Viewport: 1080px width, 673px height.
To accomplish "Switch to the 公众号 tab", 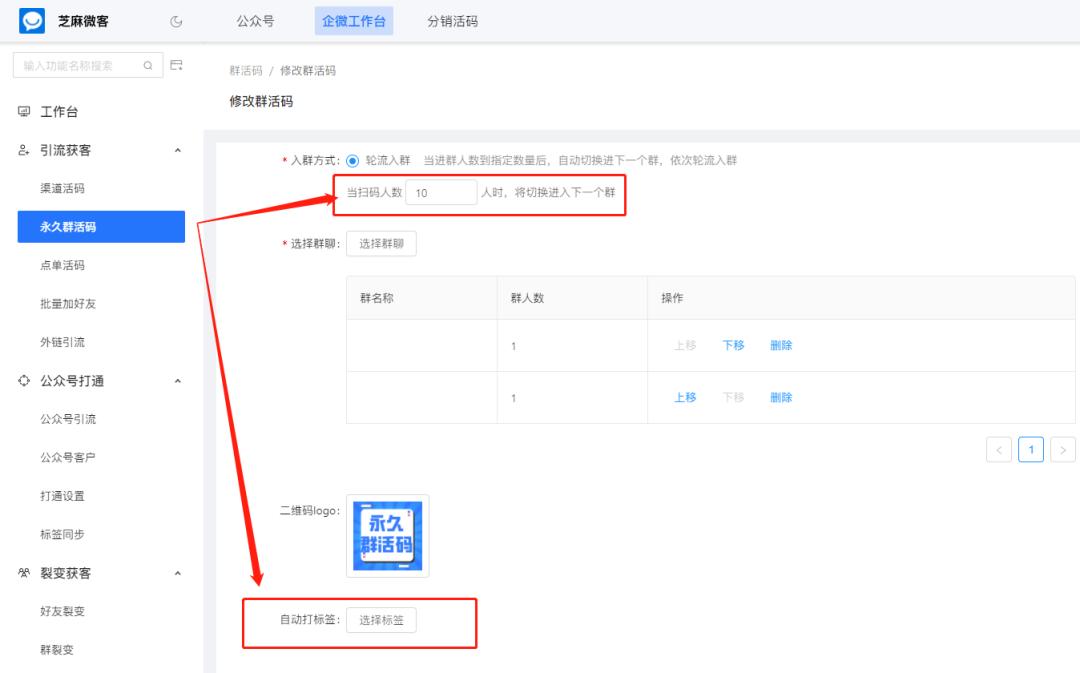I will [254, 20].
